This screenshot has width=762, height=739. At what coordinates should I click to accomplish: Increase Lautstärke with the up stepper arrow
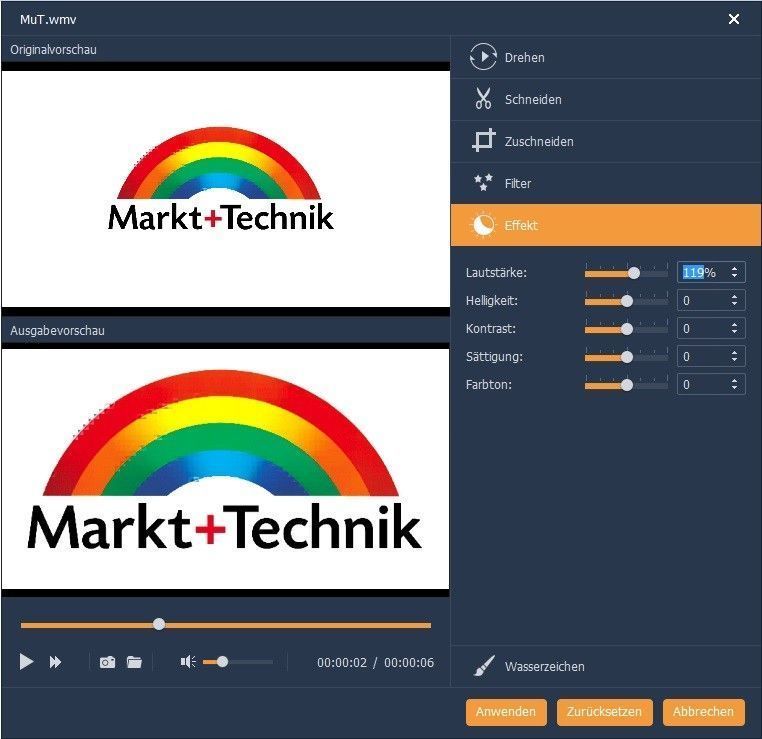pyautogui.click(x=734, y=268)
